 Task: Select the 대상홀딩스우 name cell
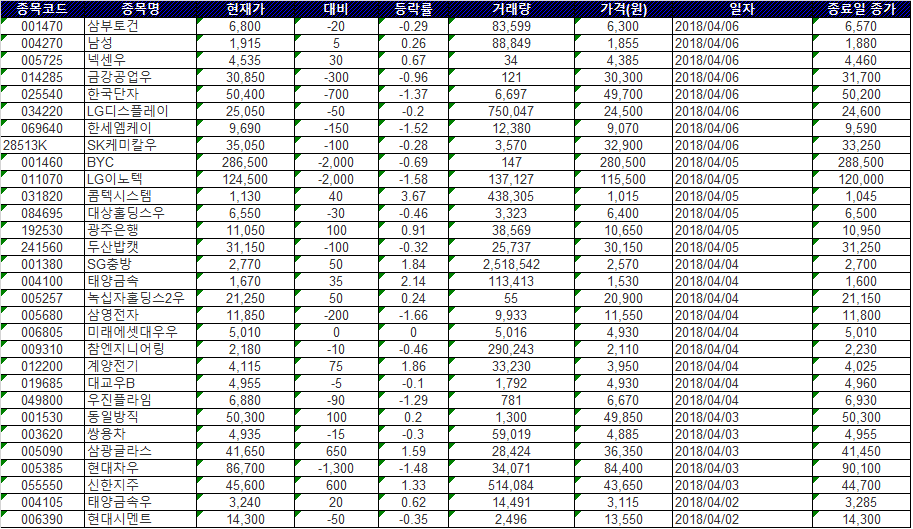pyautogui.click(x=140, y=213)
